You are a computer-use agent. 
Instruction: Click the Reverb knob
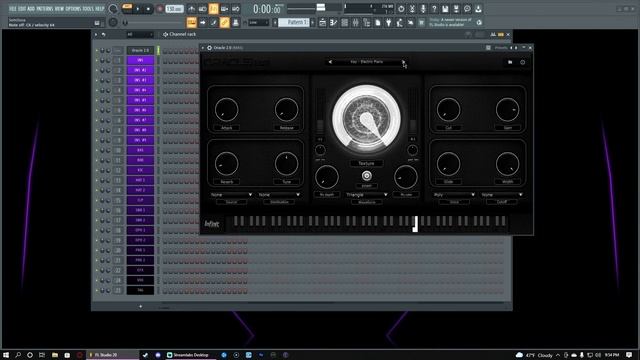[x=226, y=163]
